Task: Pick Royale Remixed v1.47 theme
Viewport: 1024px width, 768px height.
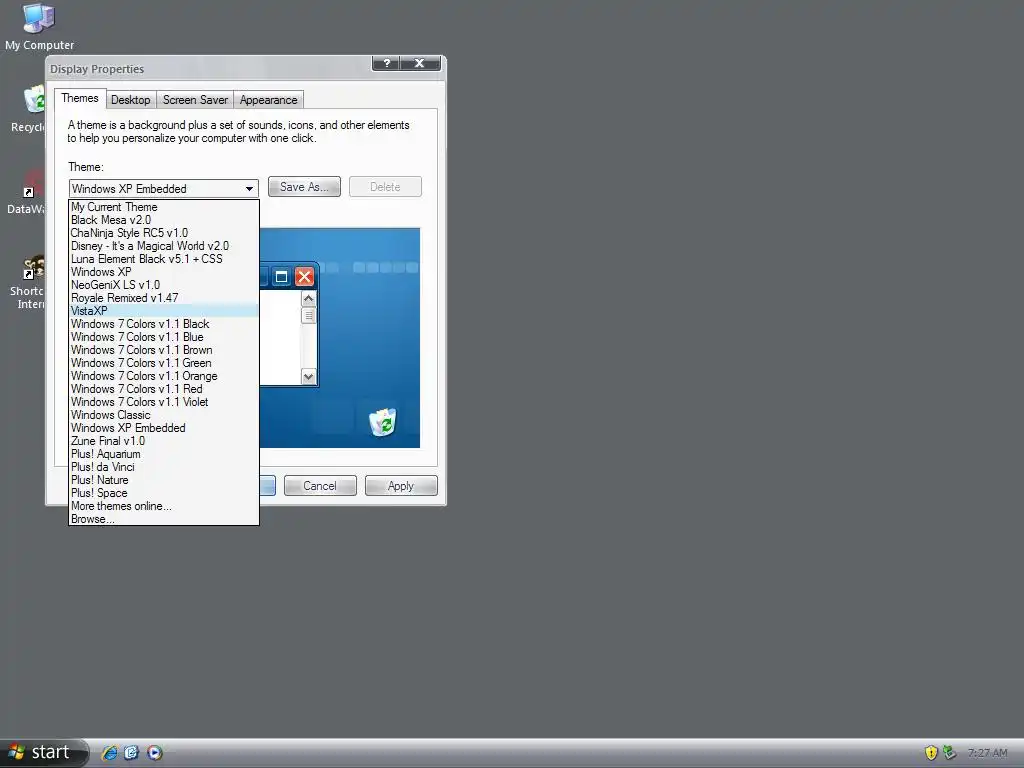Action: [164, 298]
